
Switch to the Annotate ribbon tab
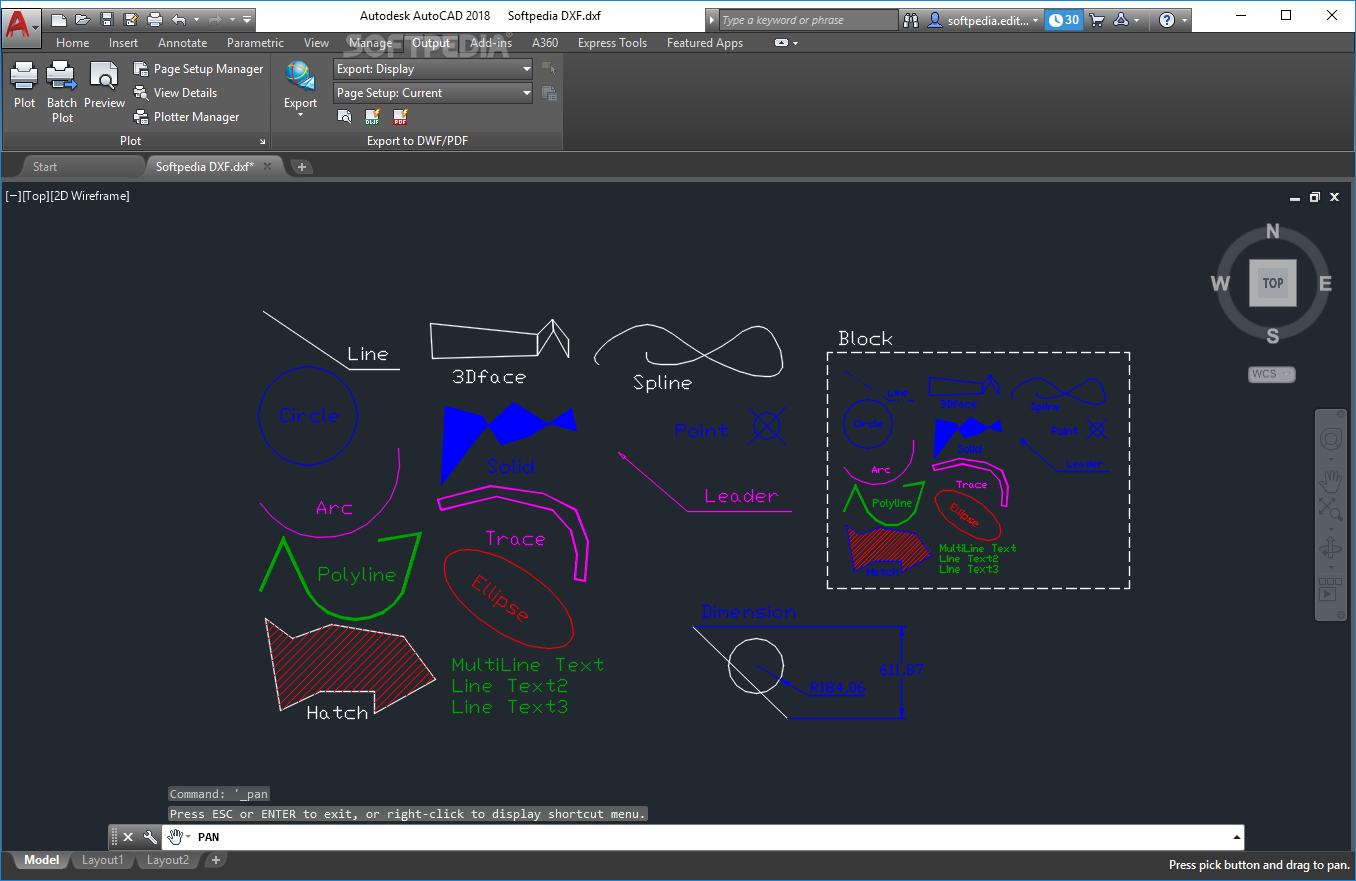point(183,43)
